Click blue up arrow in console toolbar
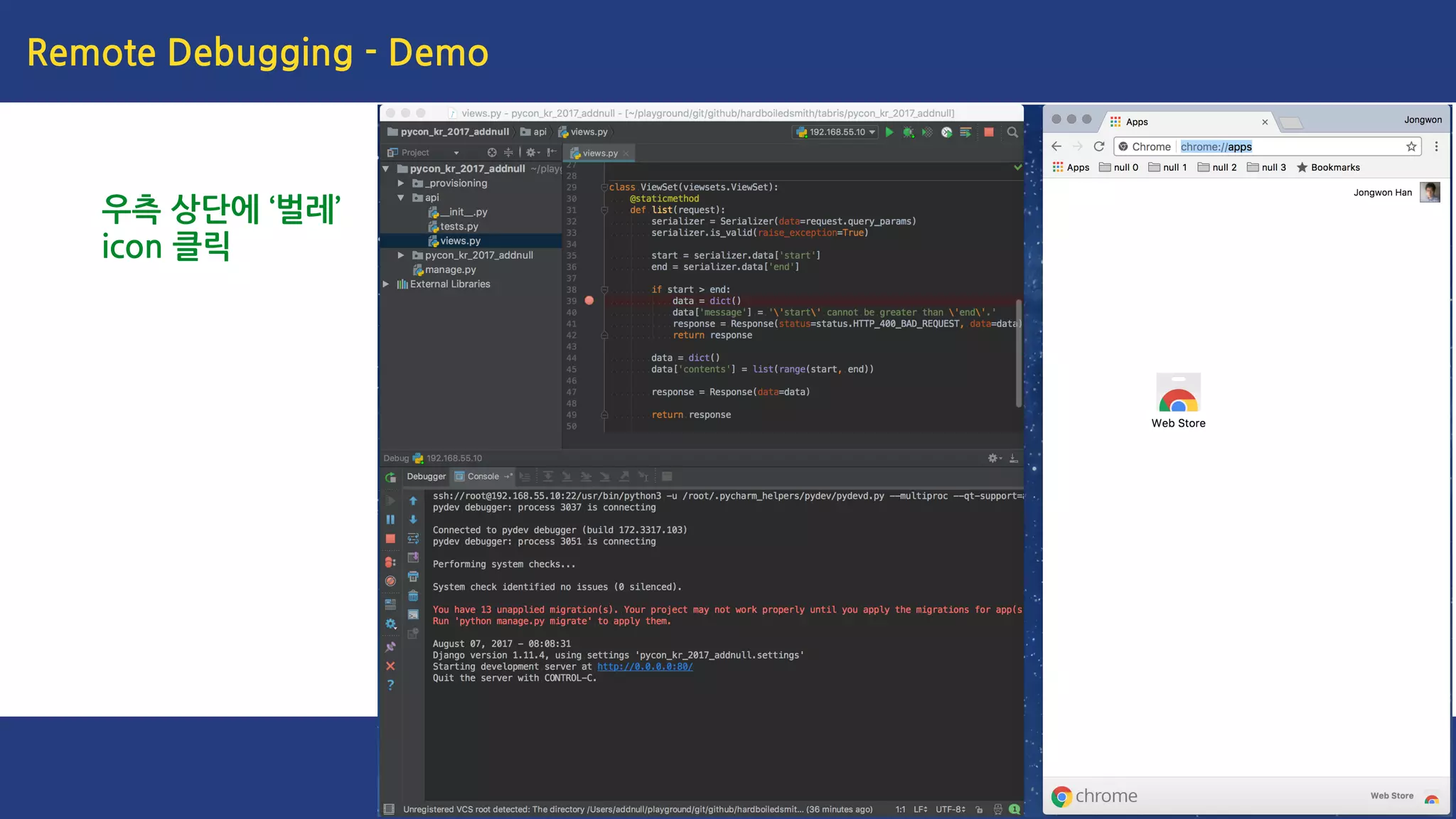The width and height of the screenshot is (1456, 819). (413, 501)
